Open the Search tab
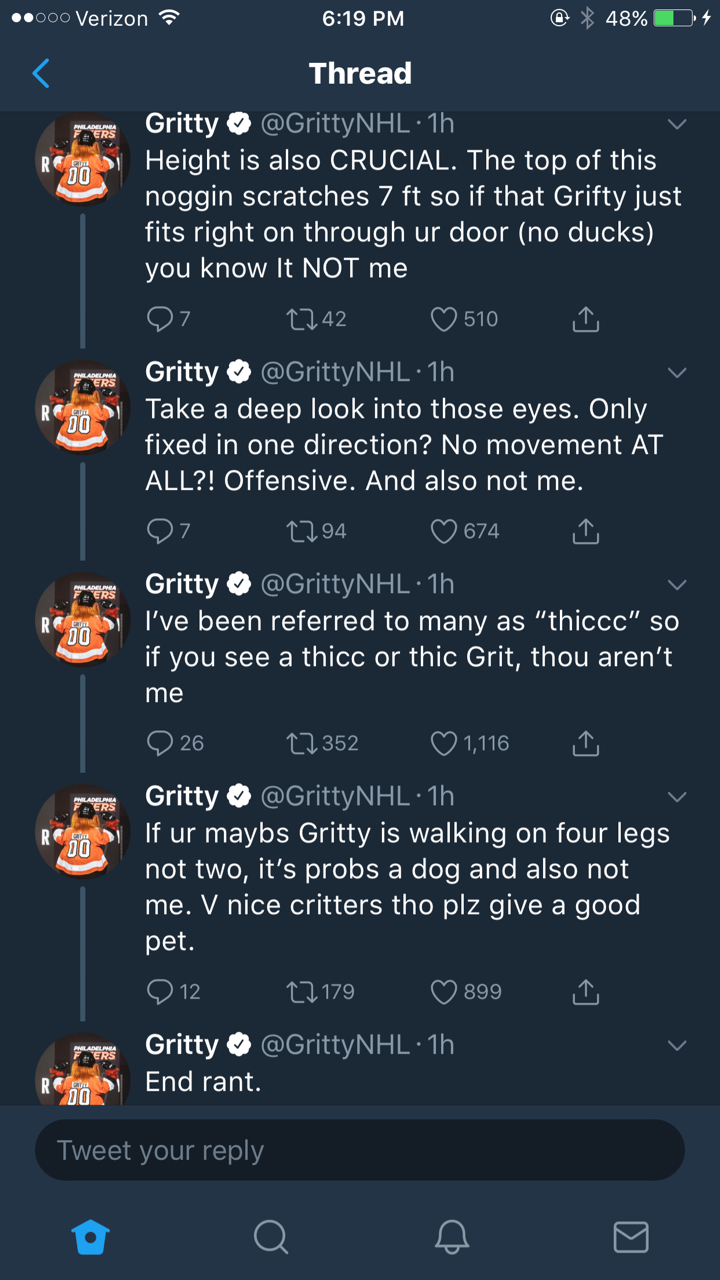This screenshot has width=720, height=1280. coord(270,1237)
